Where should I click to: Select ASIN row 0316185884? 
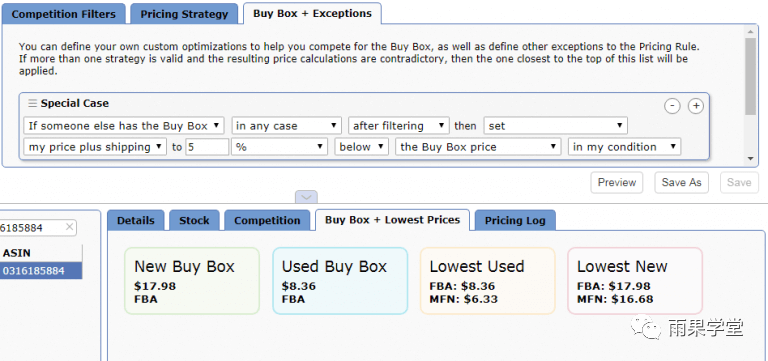coord(41,270)
